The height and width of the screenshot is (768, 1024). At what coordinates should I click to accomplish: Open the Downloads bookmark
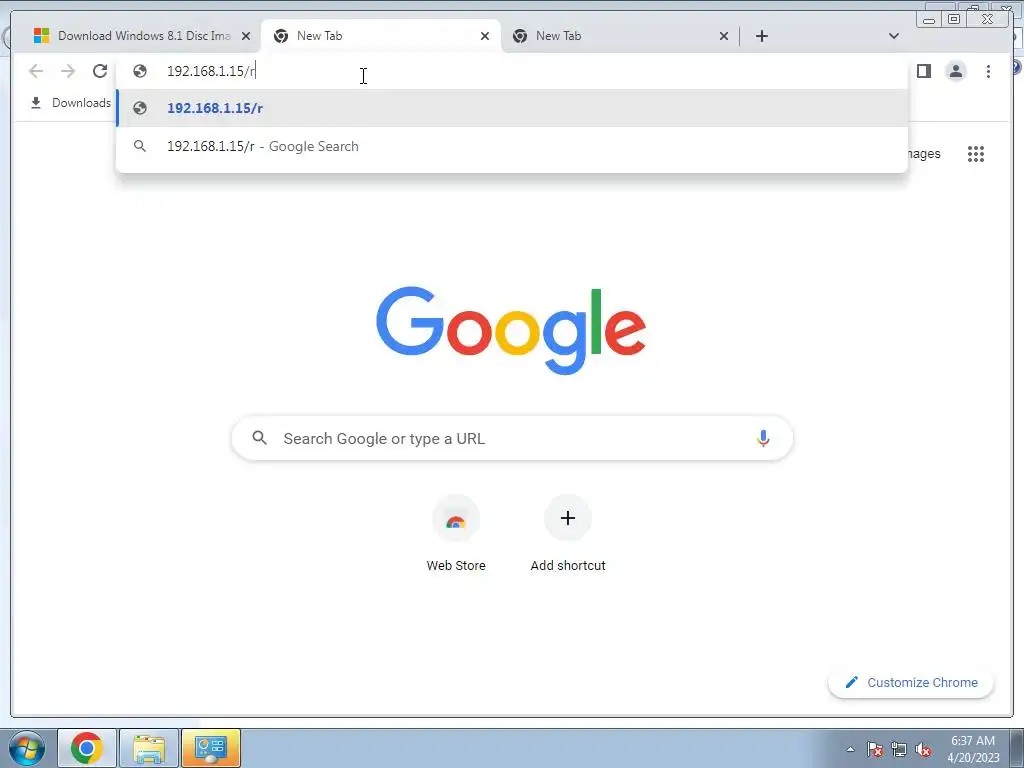[x=71, y=103]
